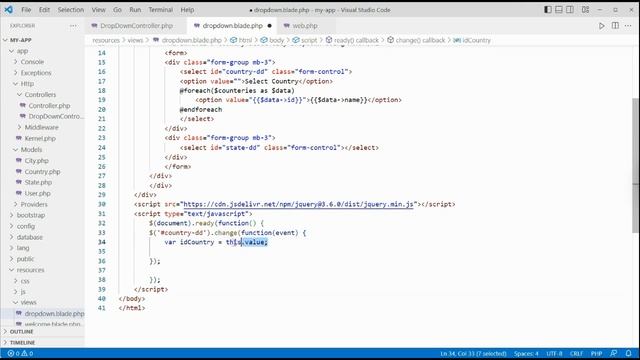
Task: Expand the database folder
Action: (42, 237)
